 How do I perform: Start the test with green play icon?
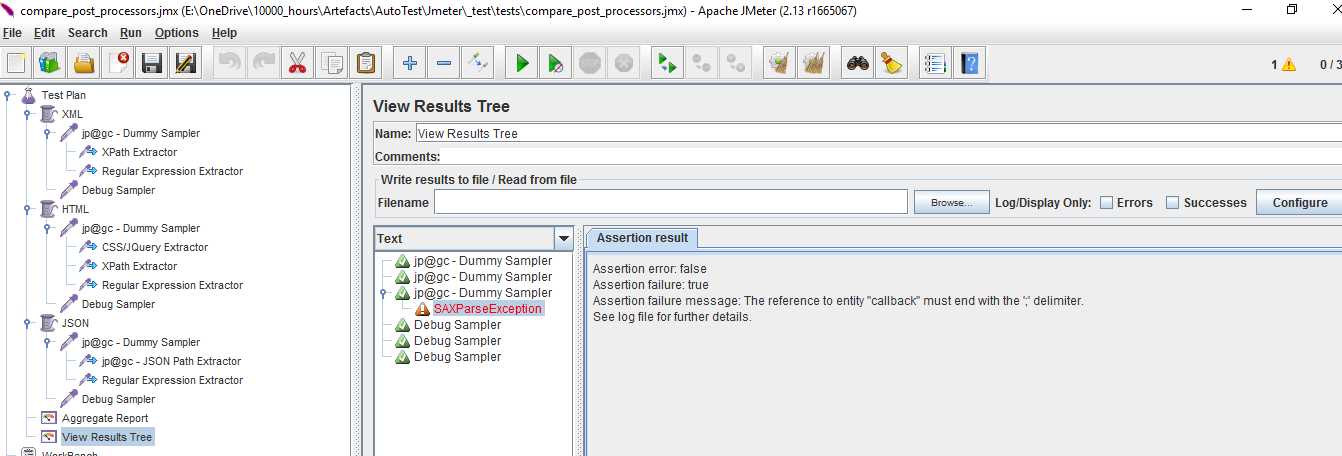pos(522,63)
